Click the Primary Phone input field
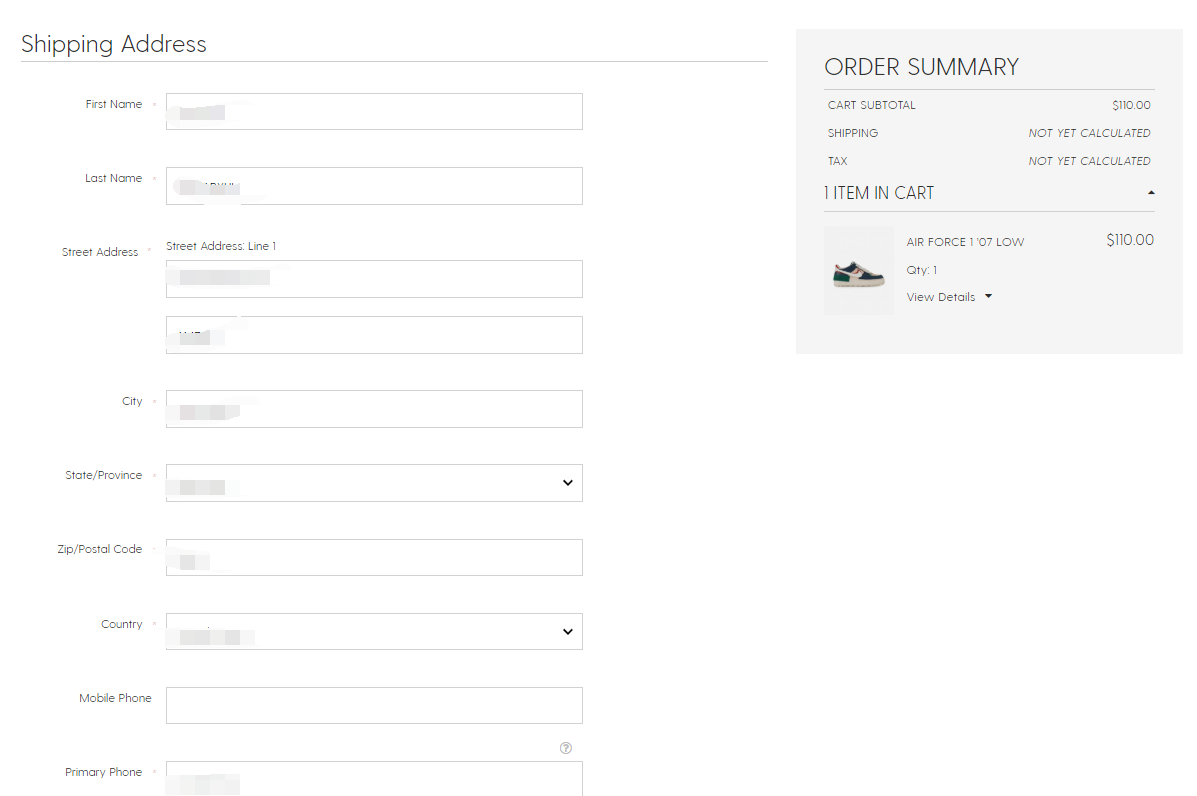Screen dimensions: 1197x796 pos(374,778)
